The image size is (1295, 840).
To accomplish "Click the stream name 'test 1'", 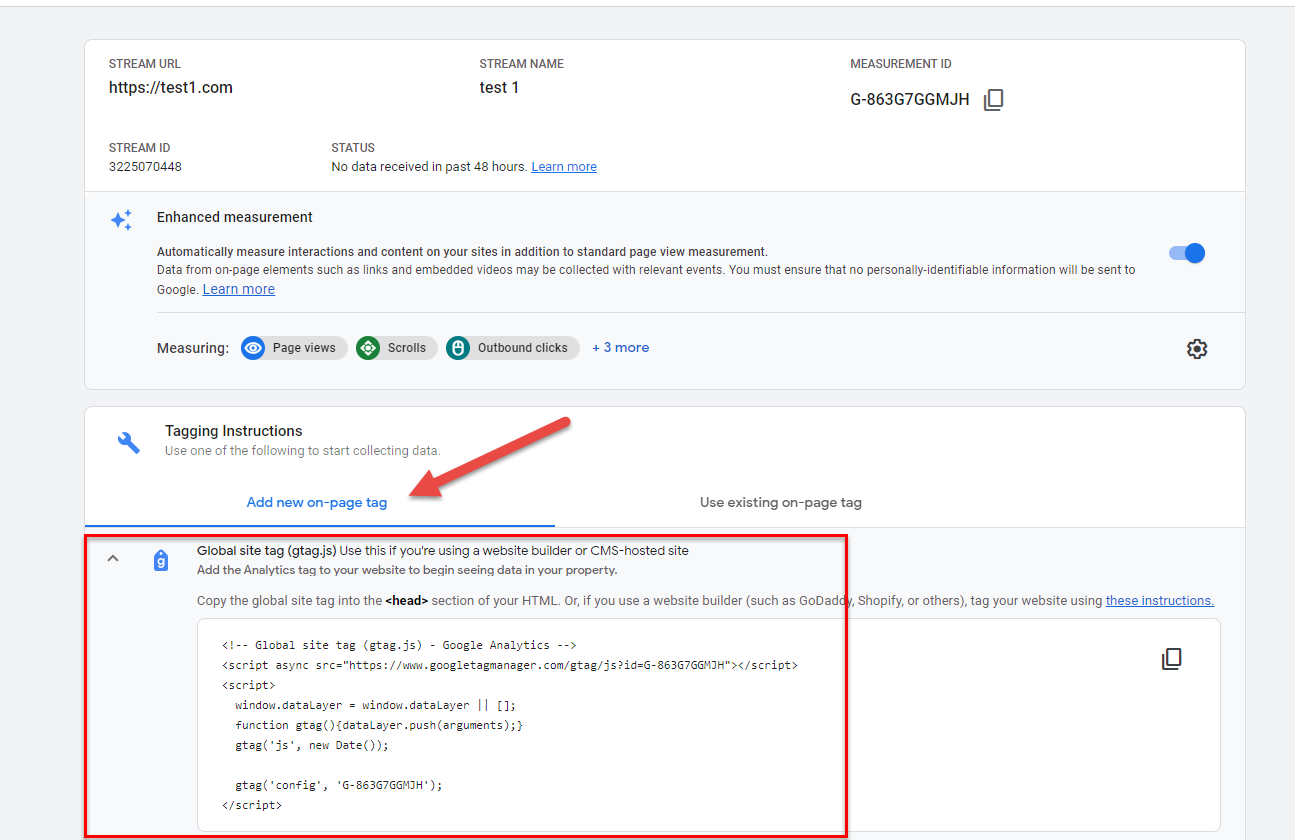I will coord(499,88).
